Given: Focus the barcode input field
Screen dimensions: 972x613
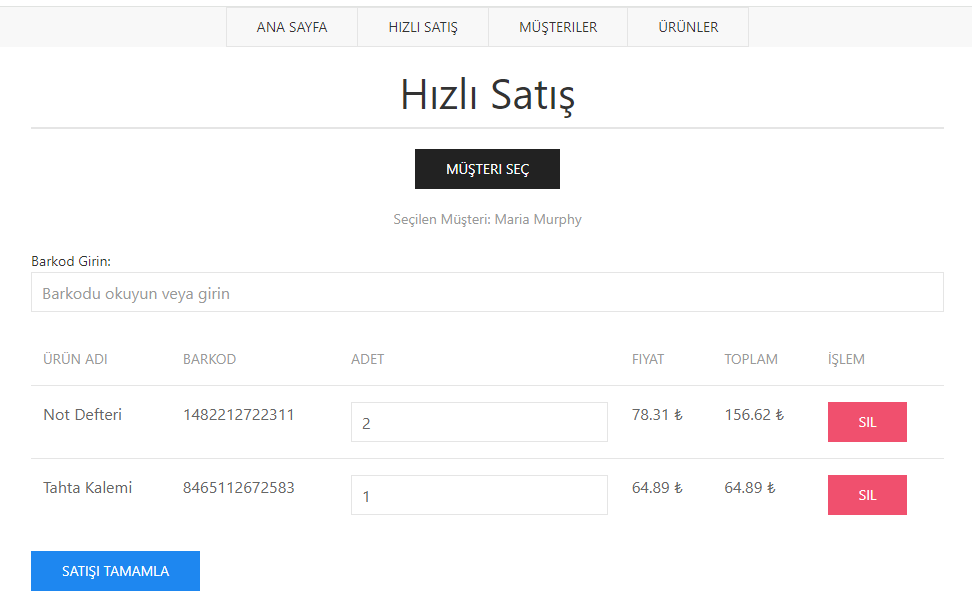Looking at the screenshot, I should coord(487,292).
